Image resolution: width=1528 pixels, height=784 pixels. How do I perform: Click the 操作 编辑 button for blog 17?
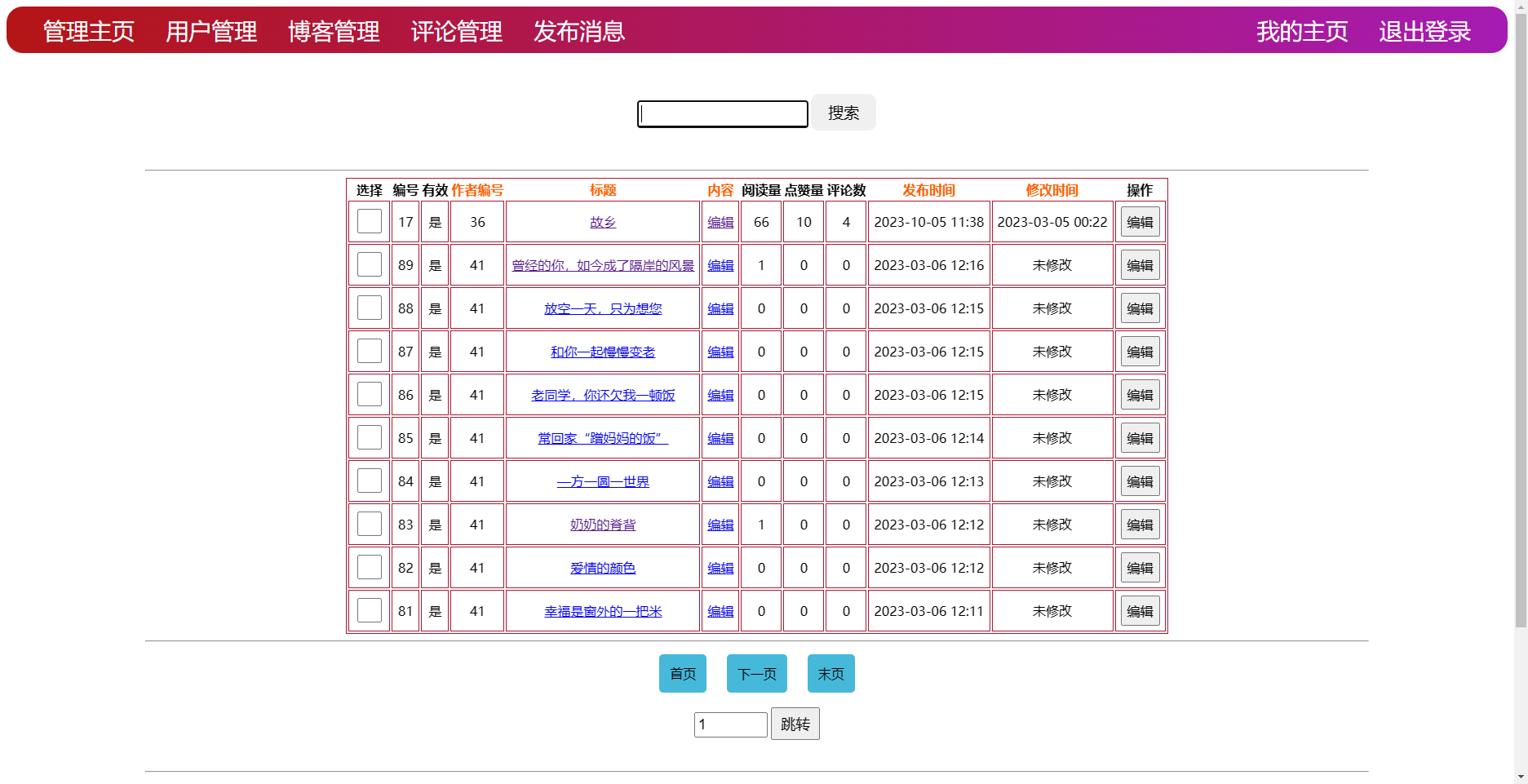tap(1140, 222)
